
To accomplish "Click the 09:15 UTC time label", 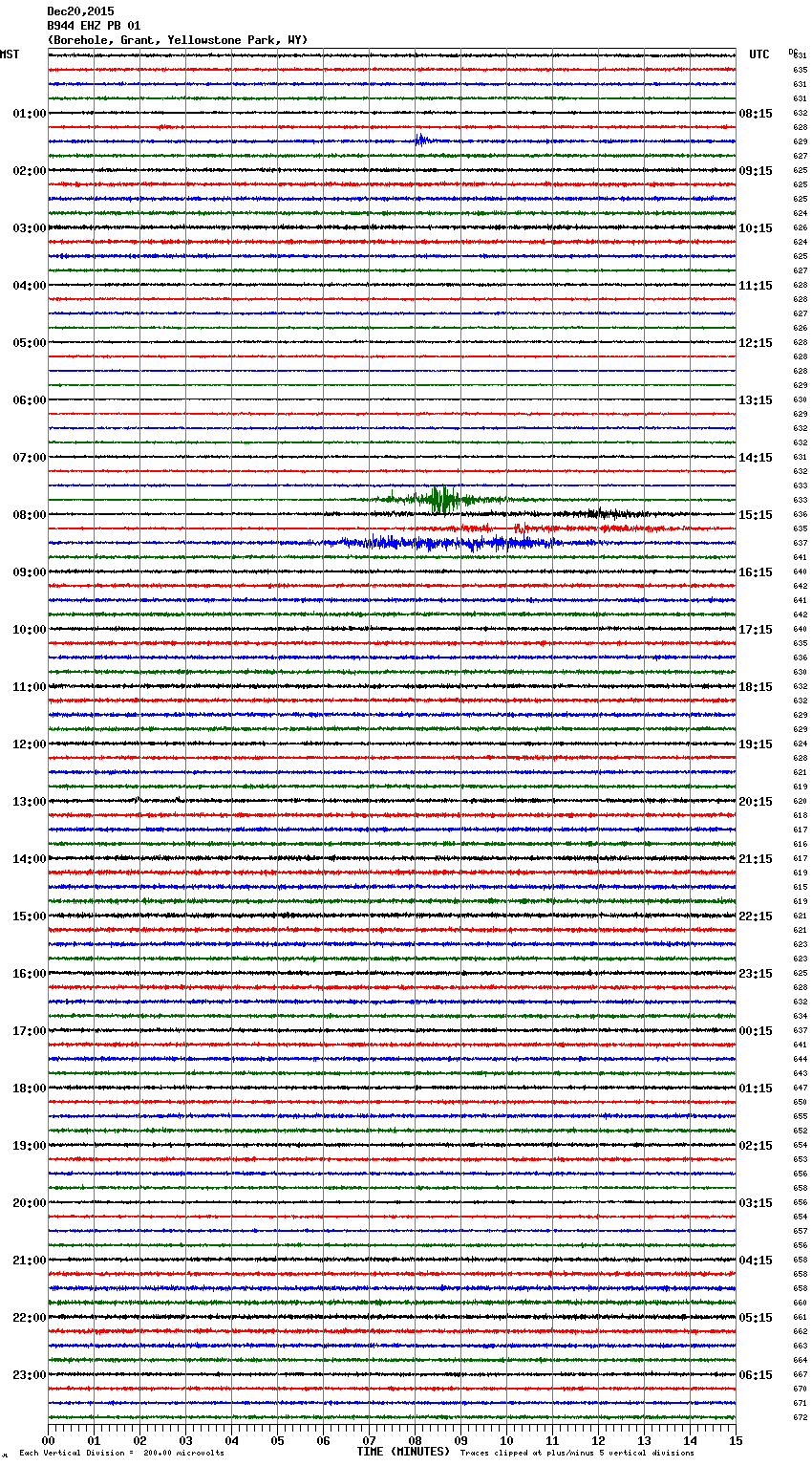I will pos(756,171).
